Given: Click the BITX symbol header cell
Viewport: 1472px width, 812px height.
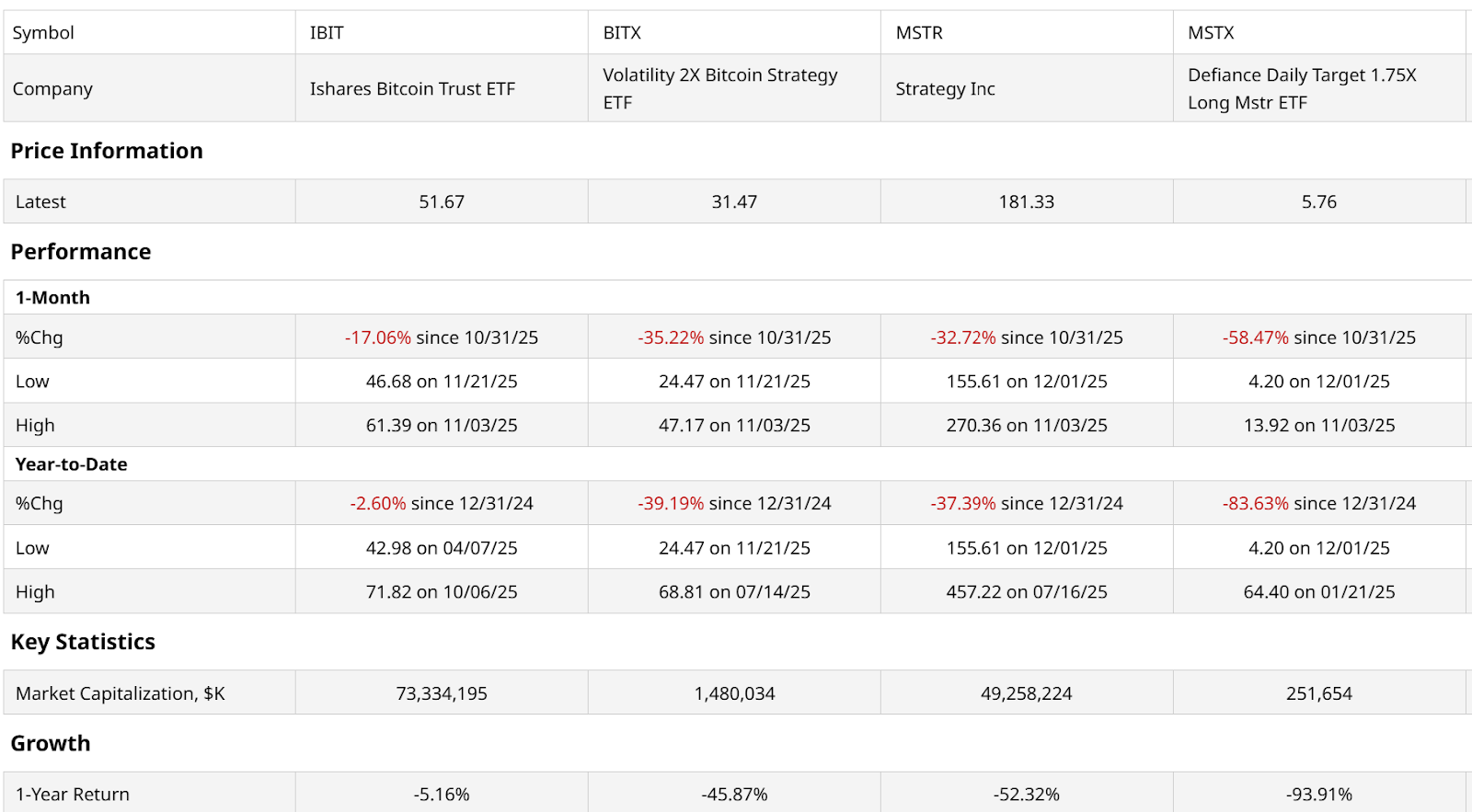Looking at the screenshot, I should click(622, 33).
